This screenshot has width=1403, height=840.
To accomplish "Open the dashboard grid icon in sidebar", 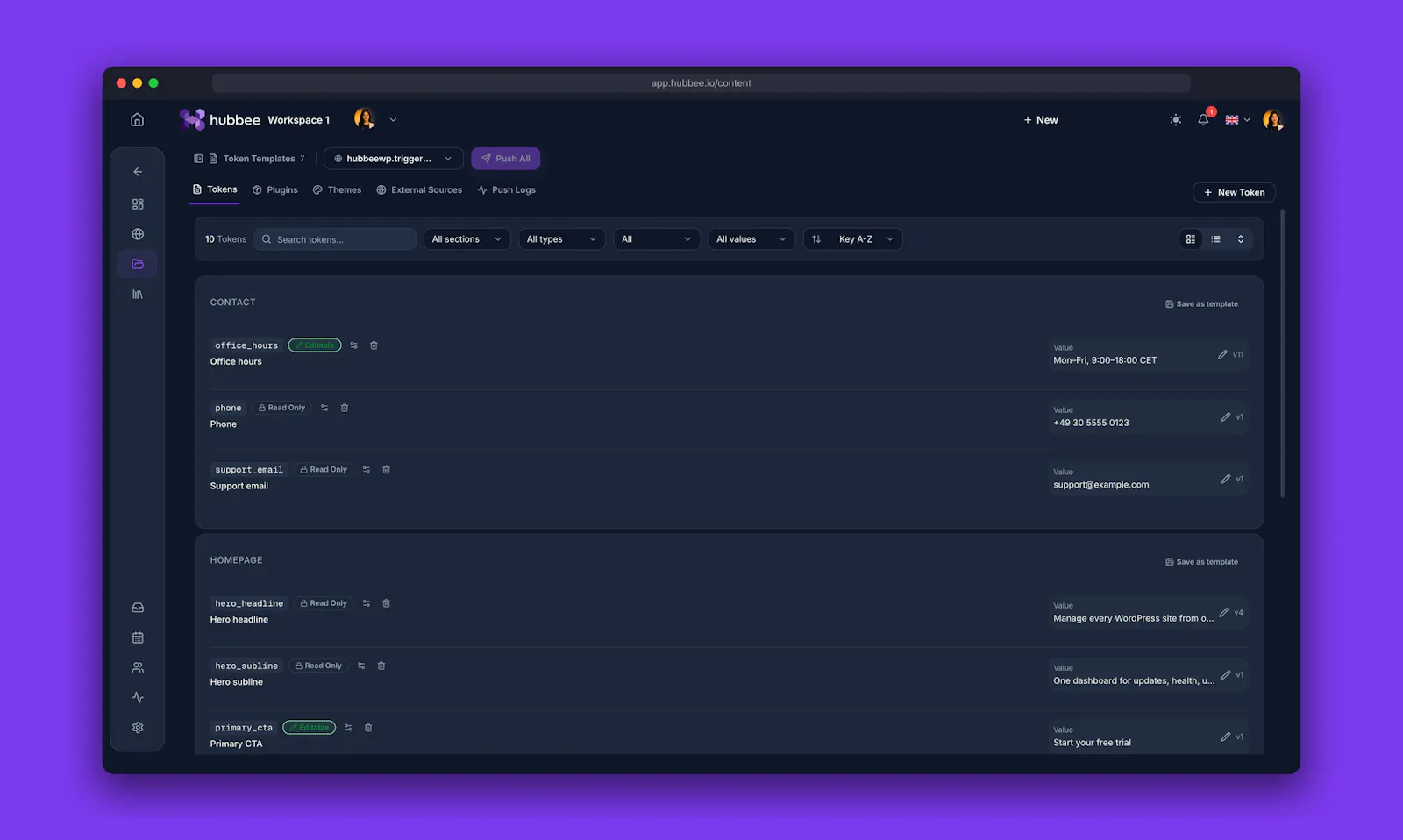I will point(138,204).
